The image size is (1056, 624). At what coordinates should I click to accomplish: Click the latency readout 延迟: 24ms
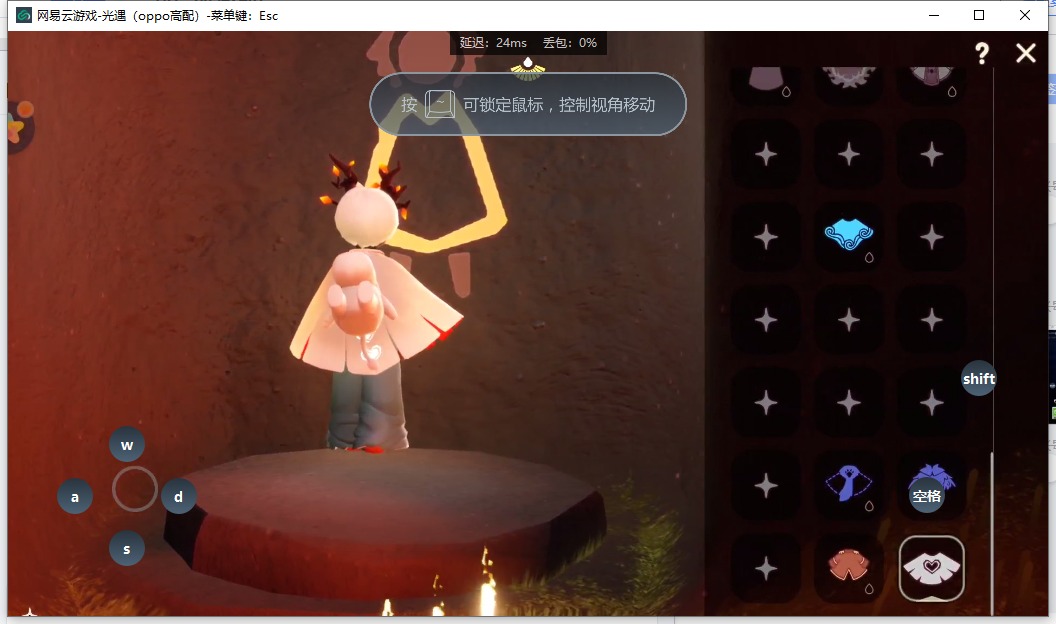click(x=493, y=42)
